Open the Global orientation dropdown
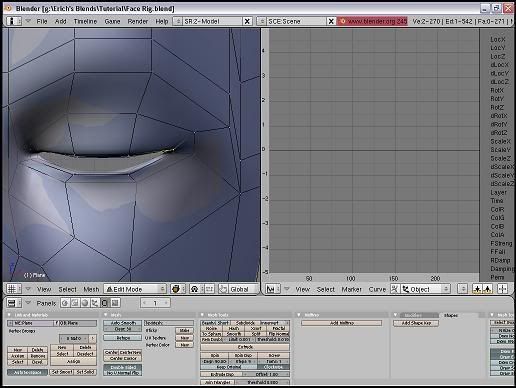Screen dimensions: 516x388 point(244,289)
